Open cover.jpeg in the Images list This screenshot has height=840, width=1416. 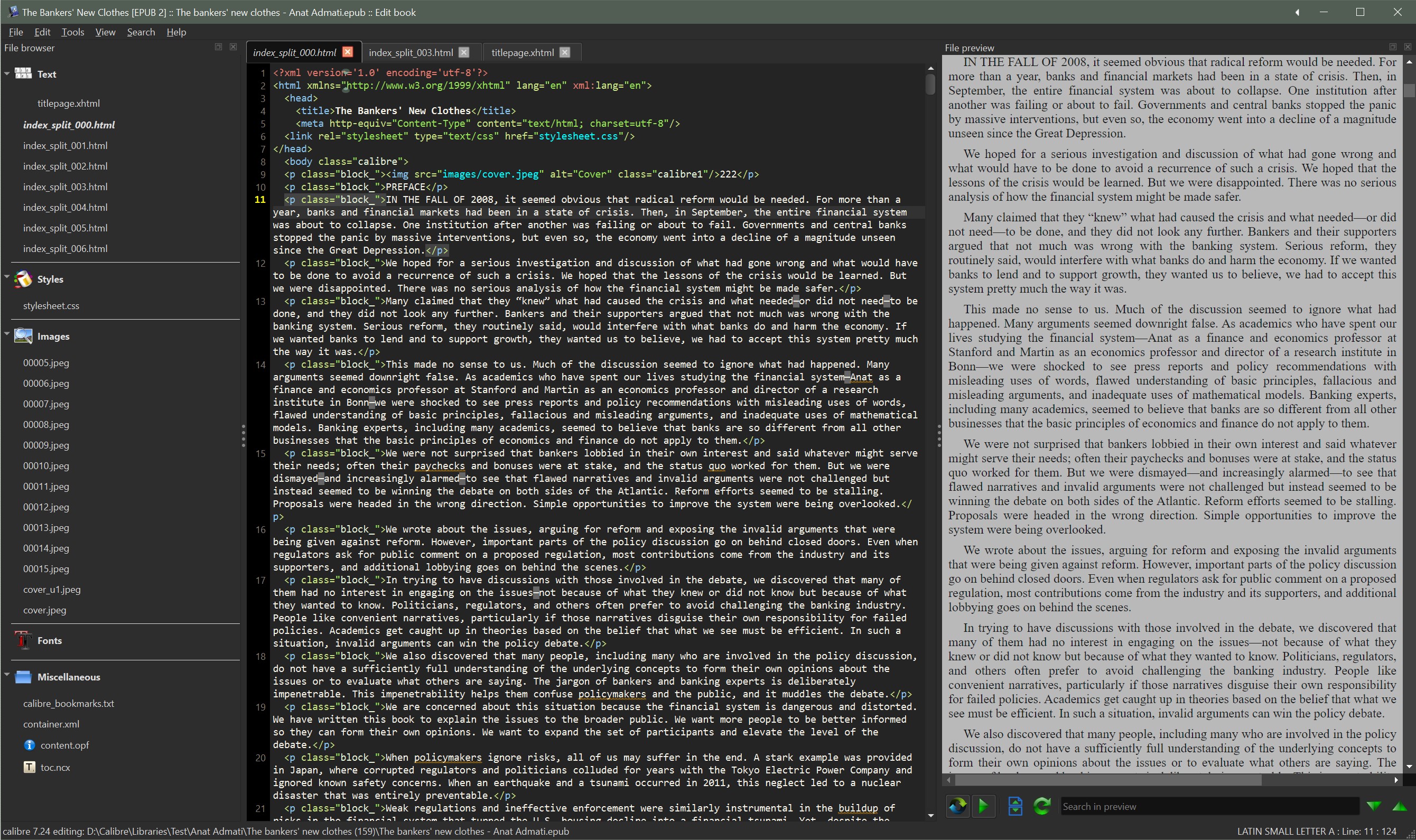(x=45, y=610)
